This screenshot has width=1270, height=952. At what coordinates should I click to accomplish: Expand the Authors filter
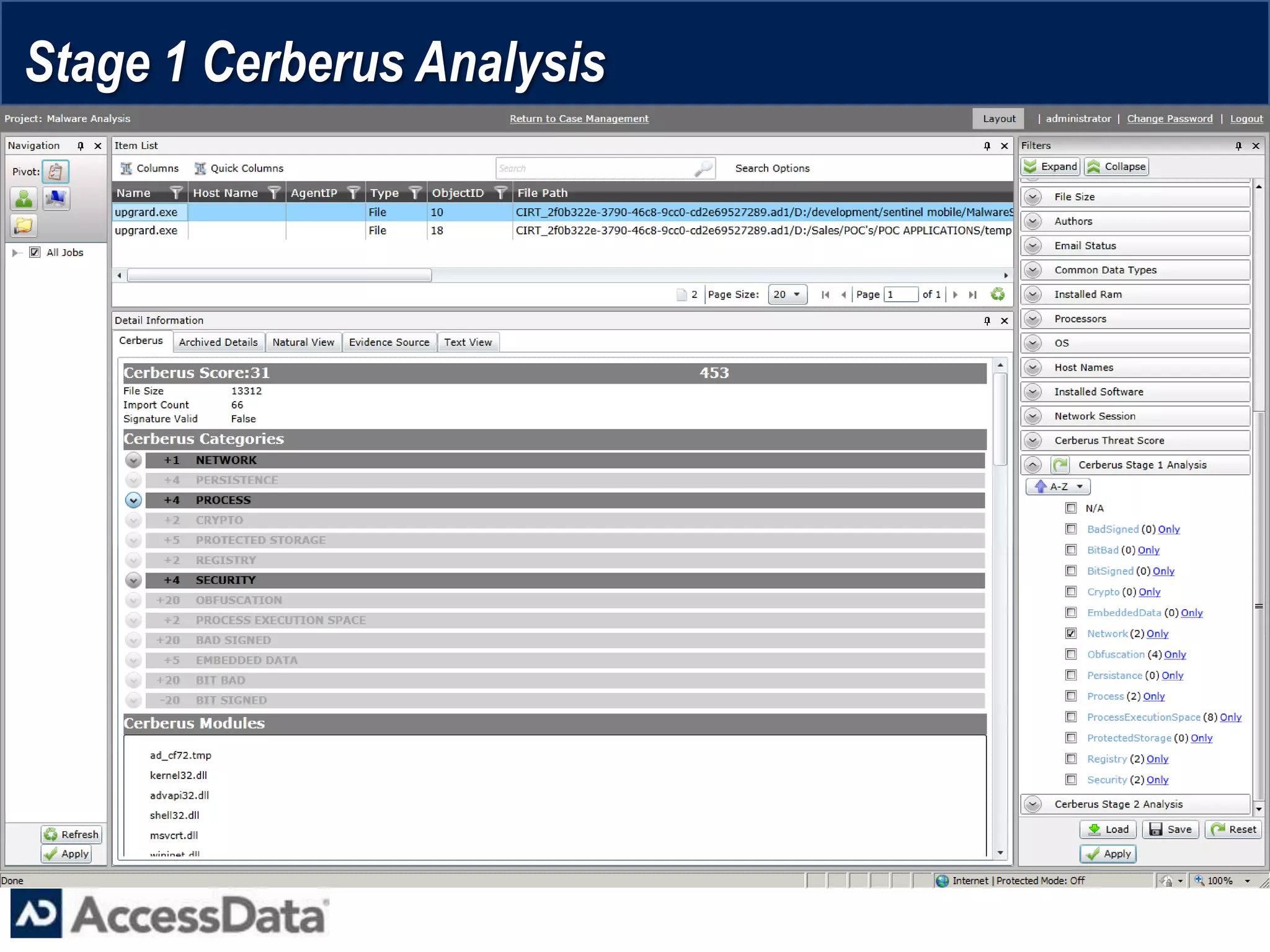(1033, 221)
